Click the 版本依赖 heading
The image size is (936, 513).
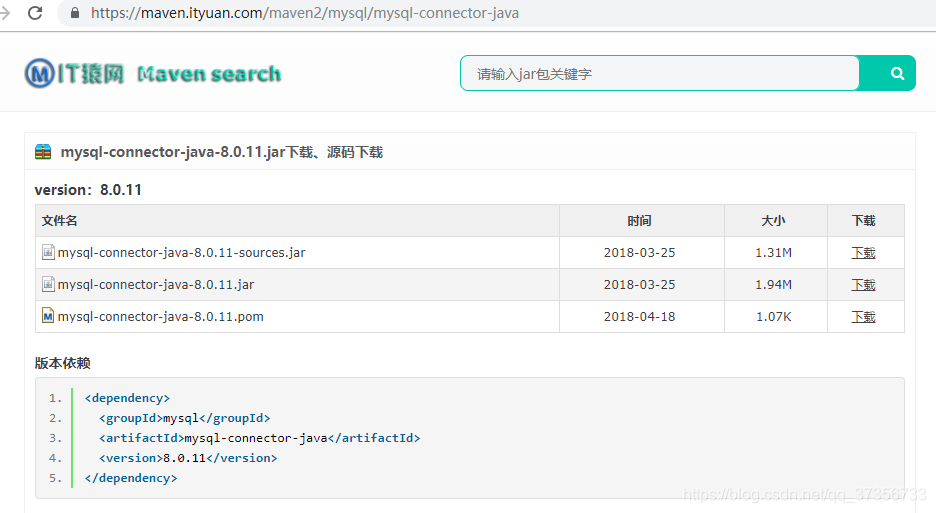(x=63, y=363)
